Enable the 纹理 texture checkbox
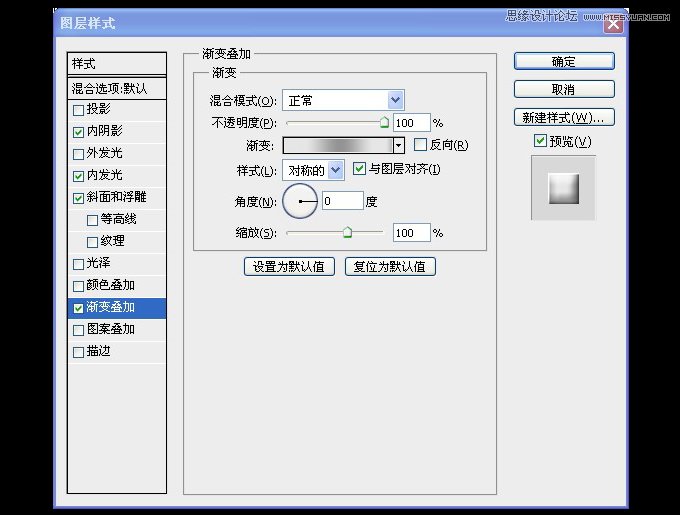 (92, 242)
